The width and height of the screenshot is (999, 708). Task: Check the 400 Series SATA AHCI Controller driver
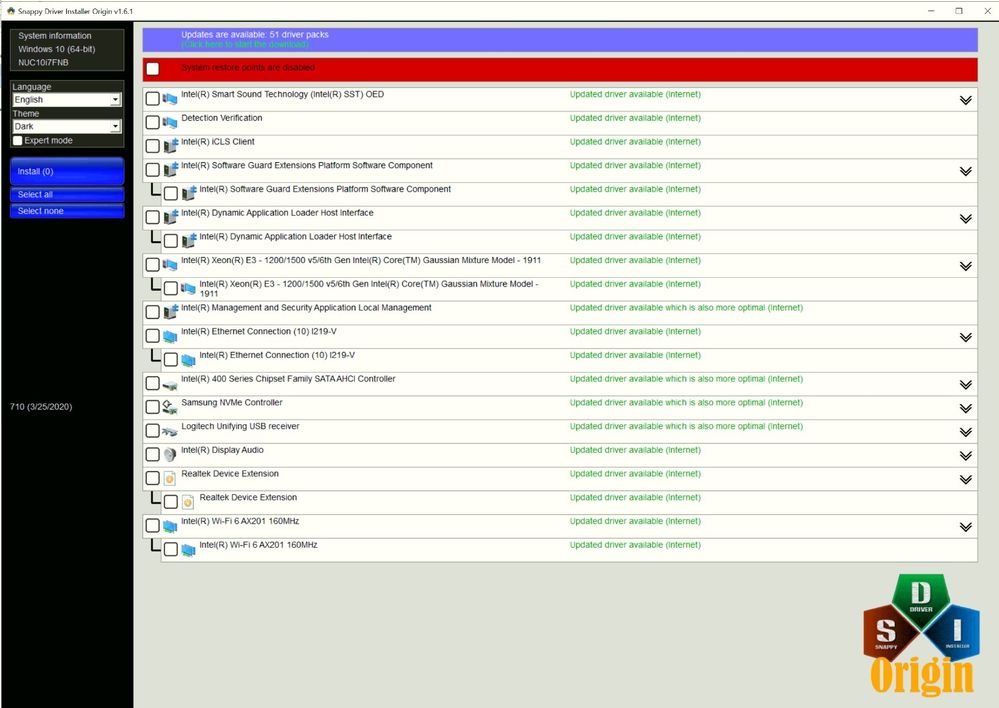click(x=153, y=383)
